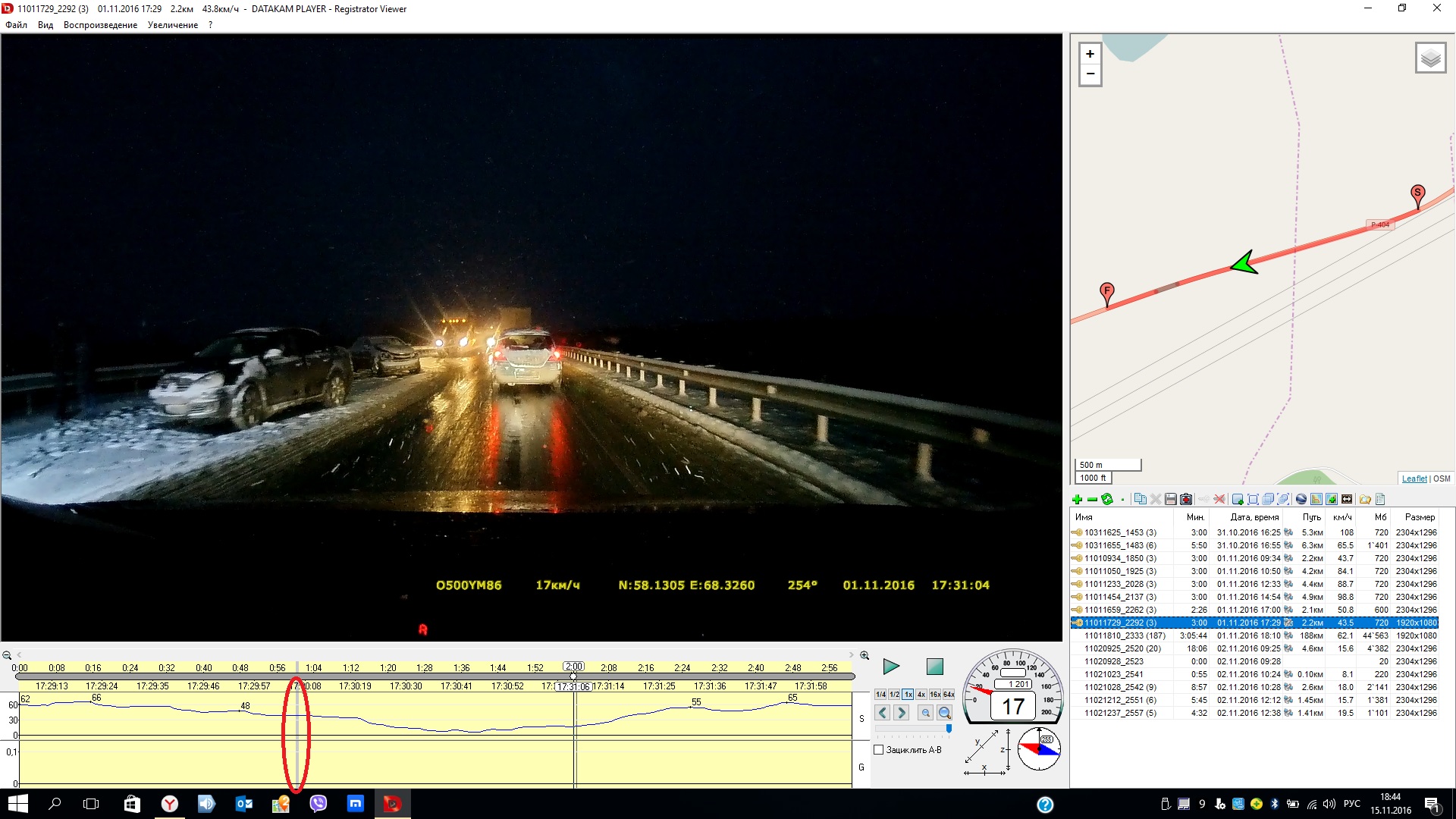The width and height of the screenshot is (1456, 819).
Task: Click the green plus add-files icon
Action: pos(1077,499)
